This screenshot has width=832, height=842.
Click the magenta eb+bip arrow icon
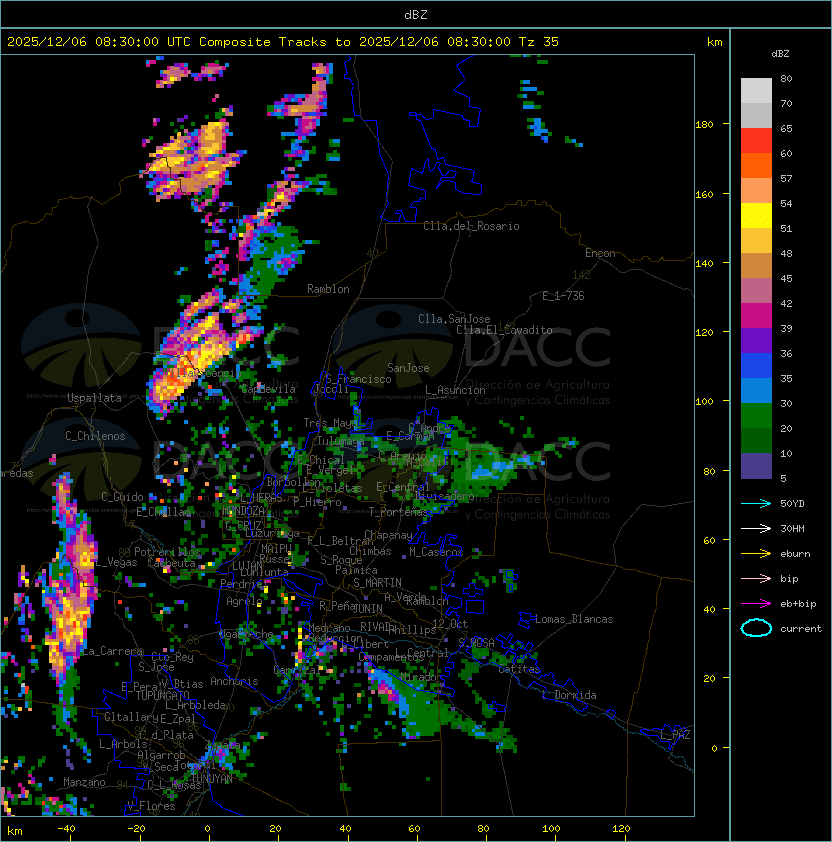756,604
